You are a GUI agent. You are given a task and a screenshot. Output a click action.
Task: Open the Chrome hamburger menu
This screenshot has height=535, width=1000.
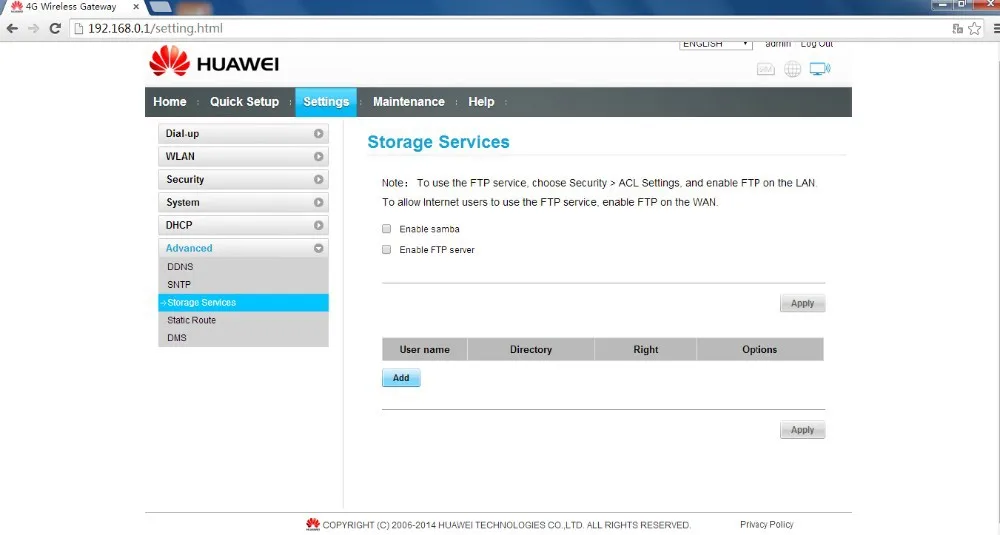(994, 28)
